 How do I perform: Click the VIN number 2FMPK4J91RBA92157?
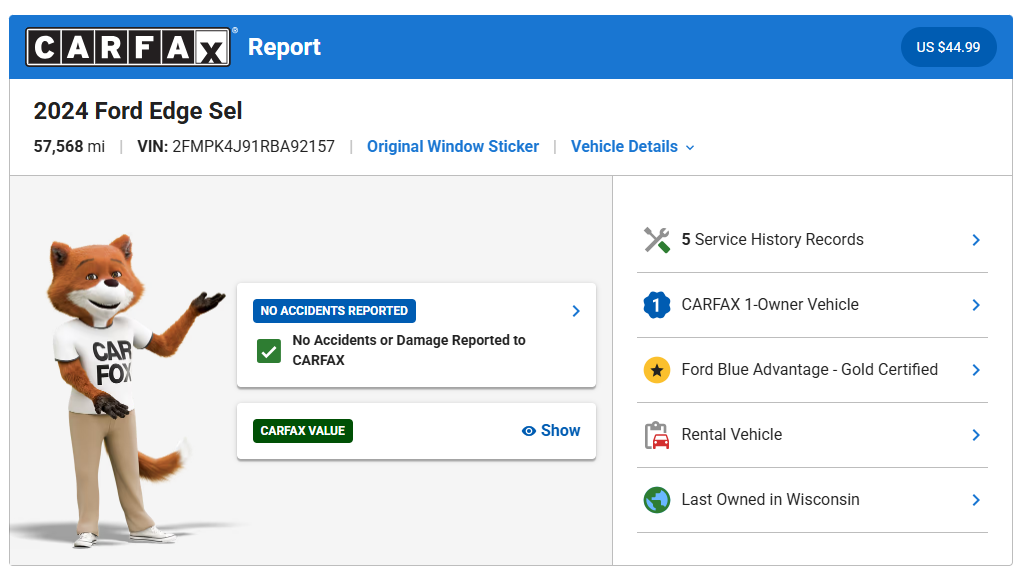tap(254, 147)
